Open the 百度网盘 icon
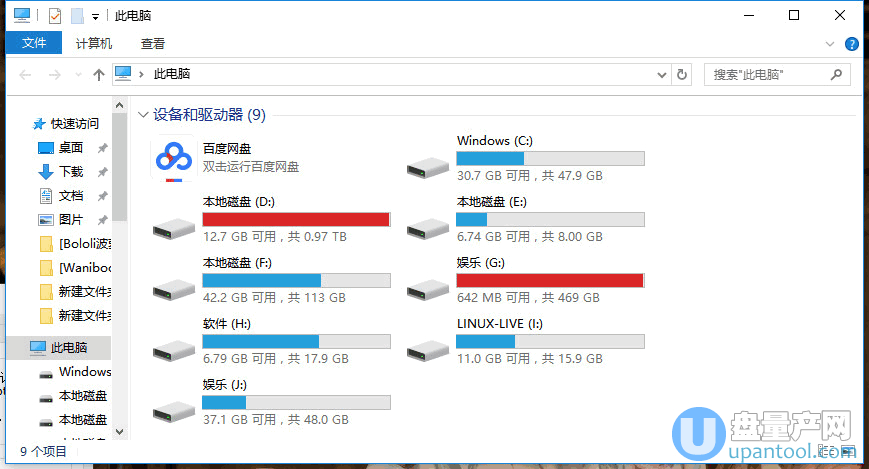869x469 pixels. [172, 159]
